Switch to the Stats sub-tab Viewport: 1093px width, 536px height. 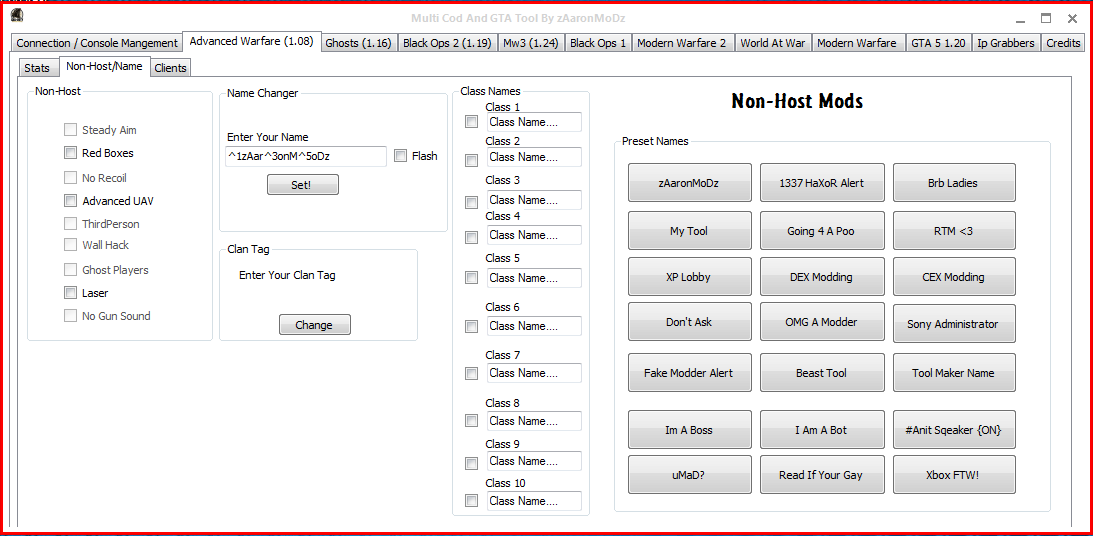point(37,68)
